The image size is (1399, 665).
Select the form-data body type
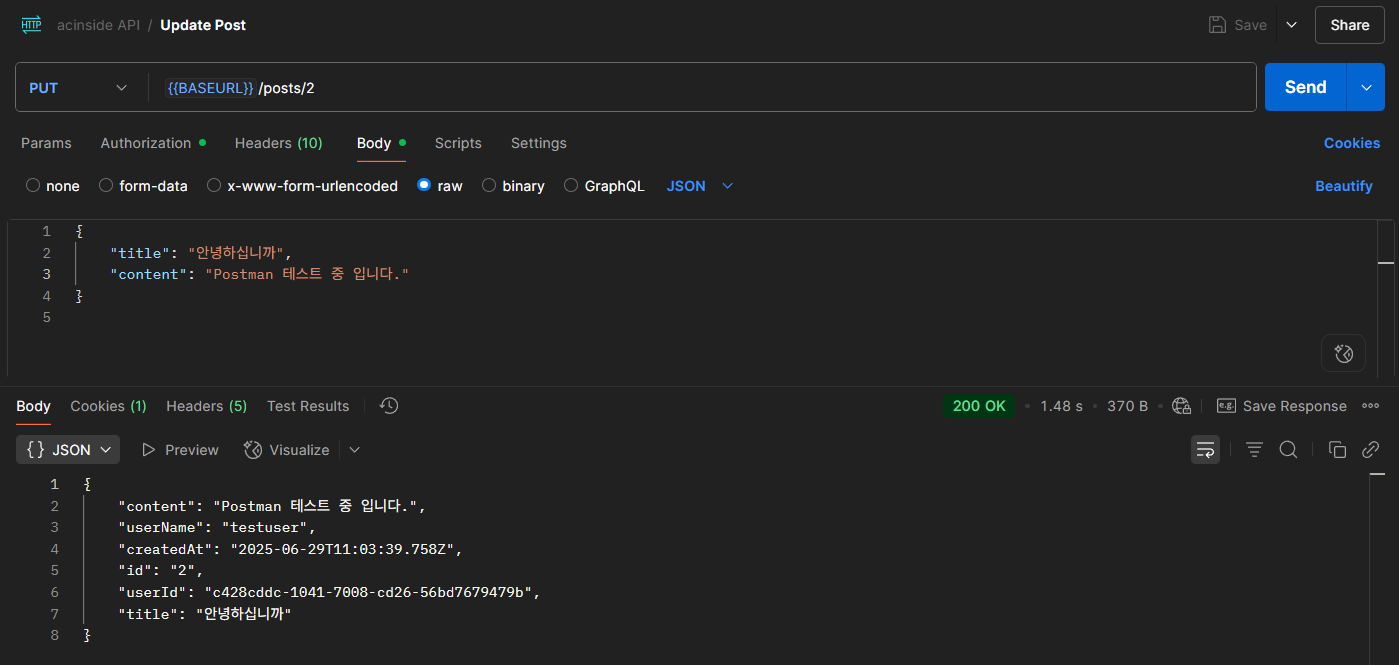point(105,186)
